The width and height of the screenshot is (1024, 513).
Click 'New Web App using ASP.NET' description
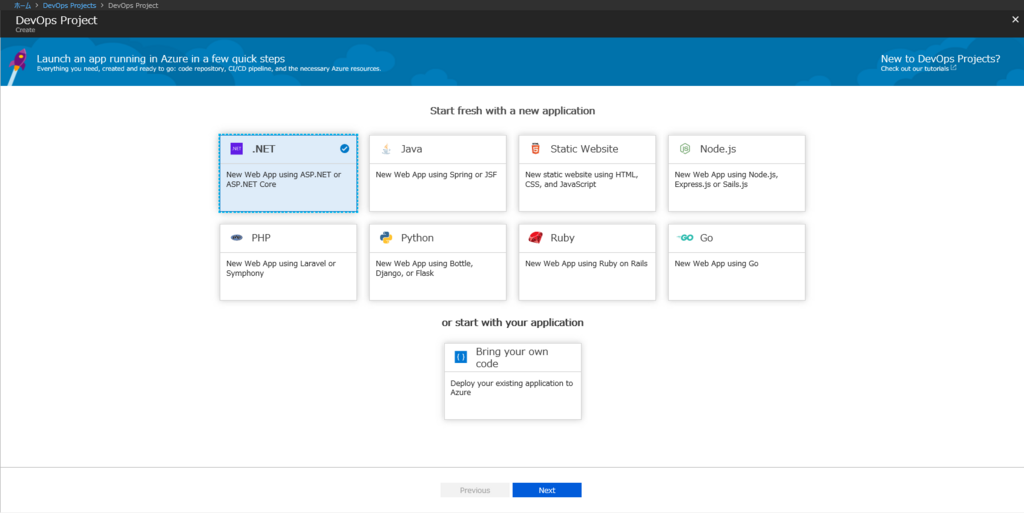coord(283,179)
